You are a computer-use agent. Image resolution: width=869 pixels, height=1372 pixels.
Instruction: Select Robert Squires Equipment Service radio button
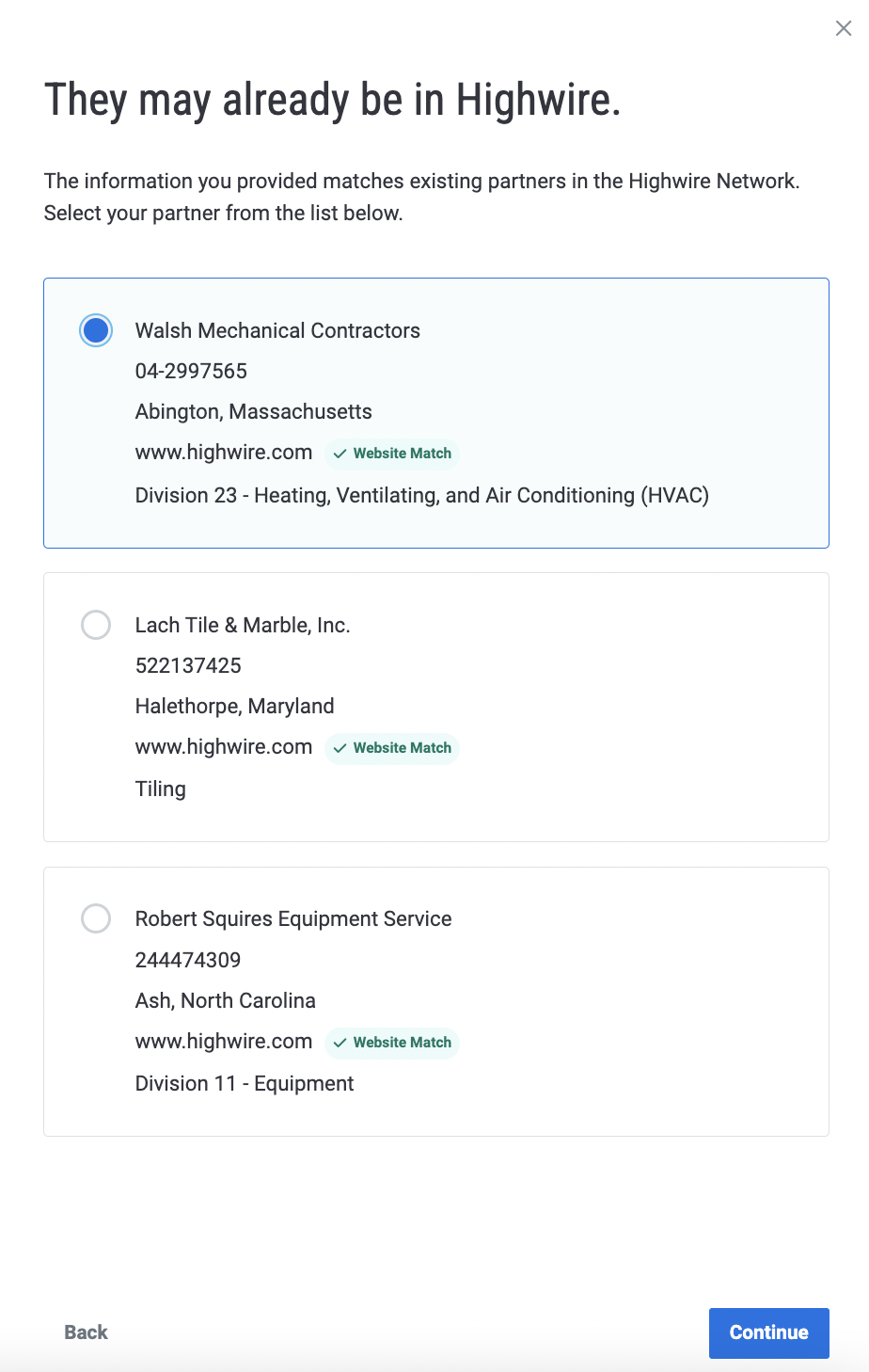[96, 918]
